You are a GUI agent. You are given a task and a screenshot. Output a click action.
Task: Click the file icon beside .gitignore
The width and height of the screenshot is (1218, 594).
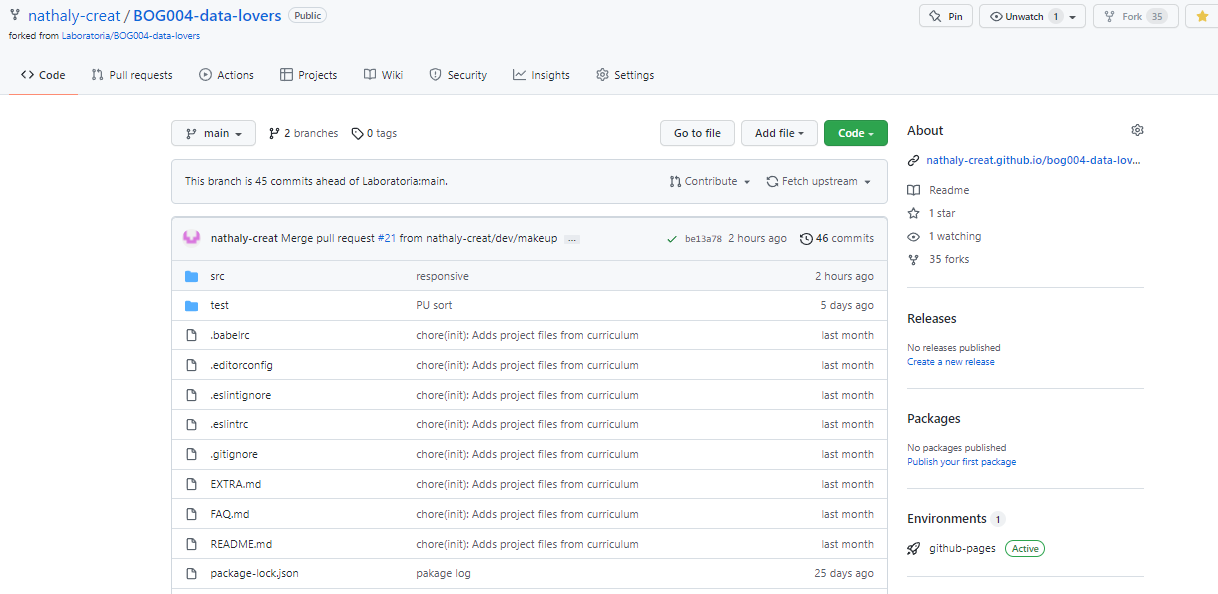tap(191, 454)
